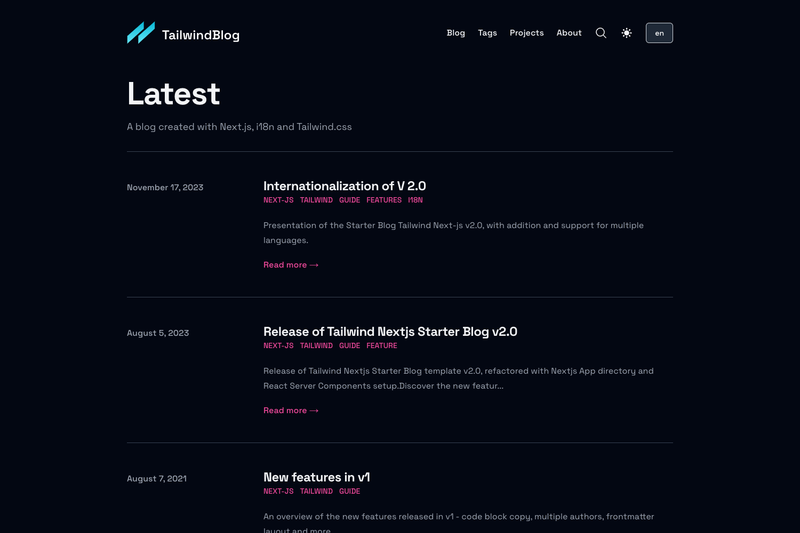Open the 'en' language selector
Viewport: 800px width, 533px height.
(659, 33)
